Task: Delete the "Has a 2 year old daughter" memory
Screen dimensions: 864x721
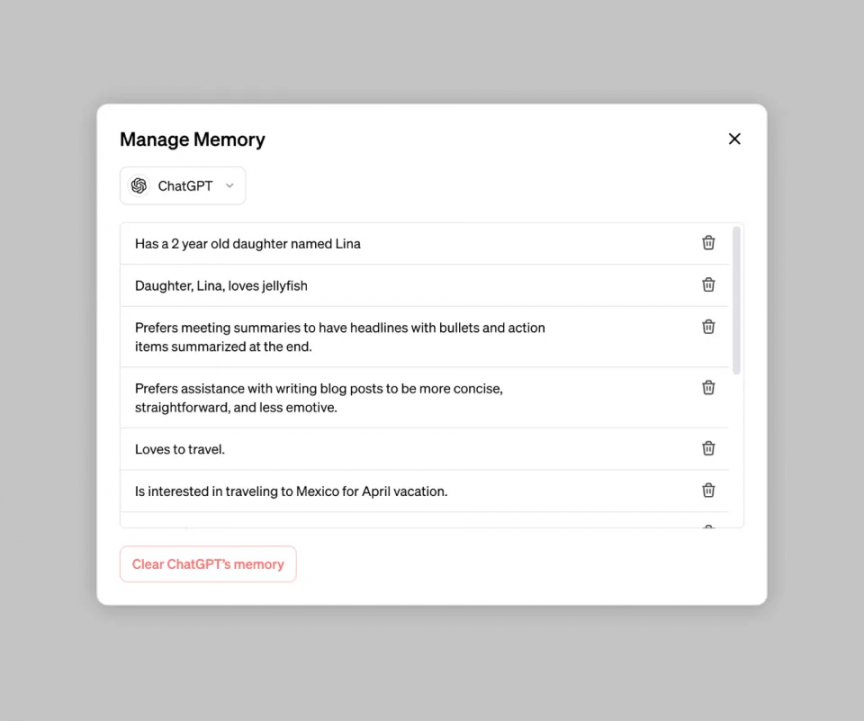Action: pos(708,242)
